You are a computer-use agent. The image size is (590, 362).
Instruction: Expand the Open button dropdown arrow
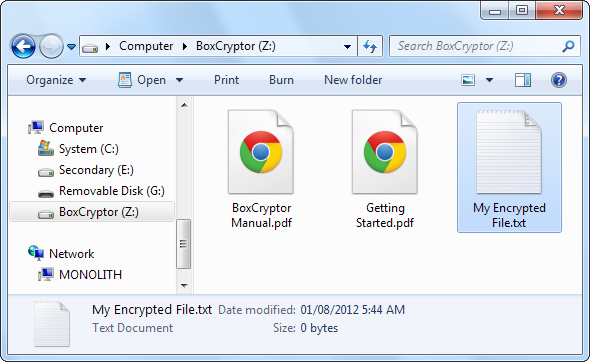point(179,80)
